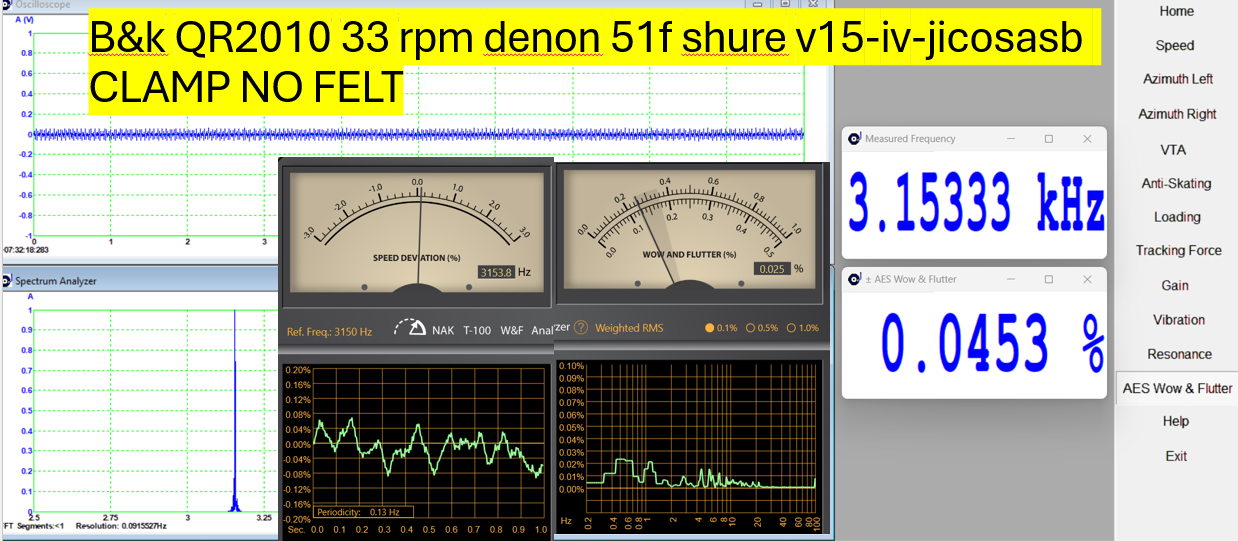Switch to the W&F meter mode

tap(511, 330)
